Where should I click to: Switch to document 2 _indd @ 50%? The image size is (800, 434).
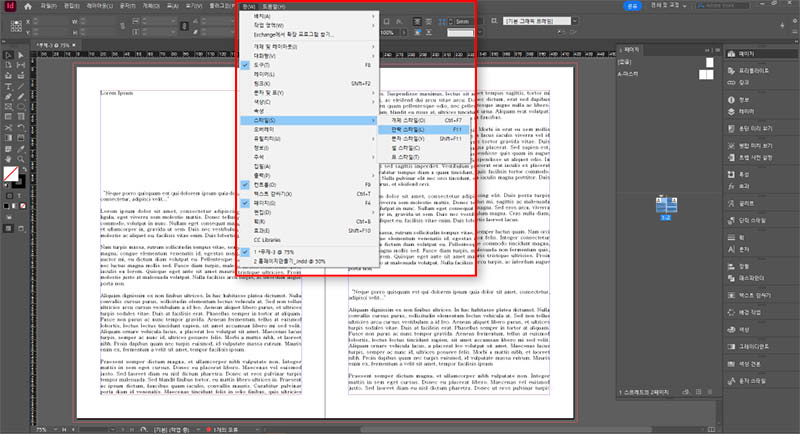click(309, 261)
